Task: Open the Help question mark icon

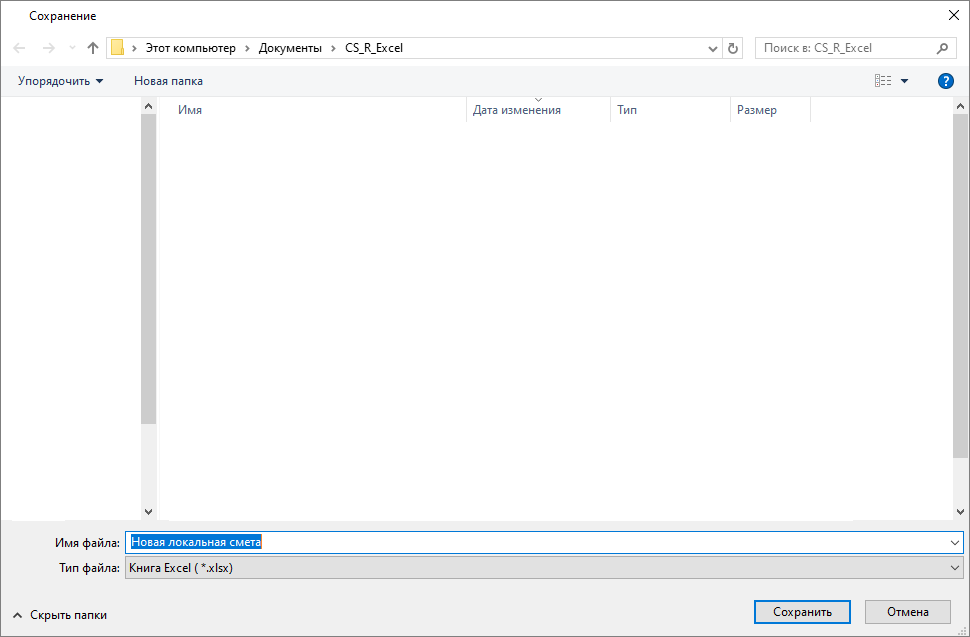Action: coord(945,81)
